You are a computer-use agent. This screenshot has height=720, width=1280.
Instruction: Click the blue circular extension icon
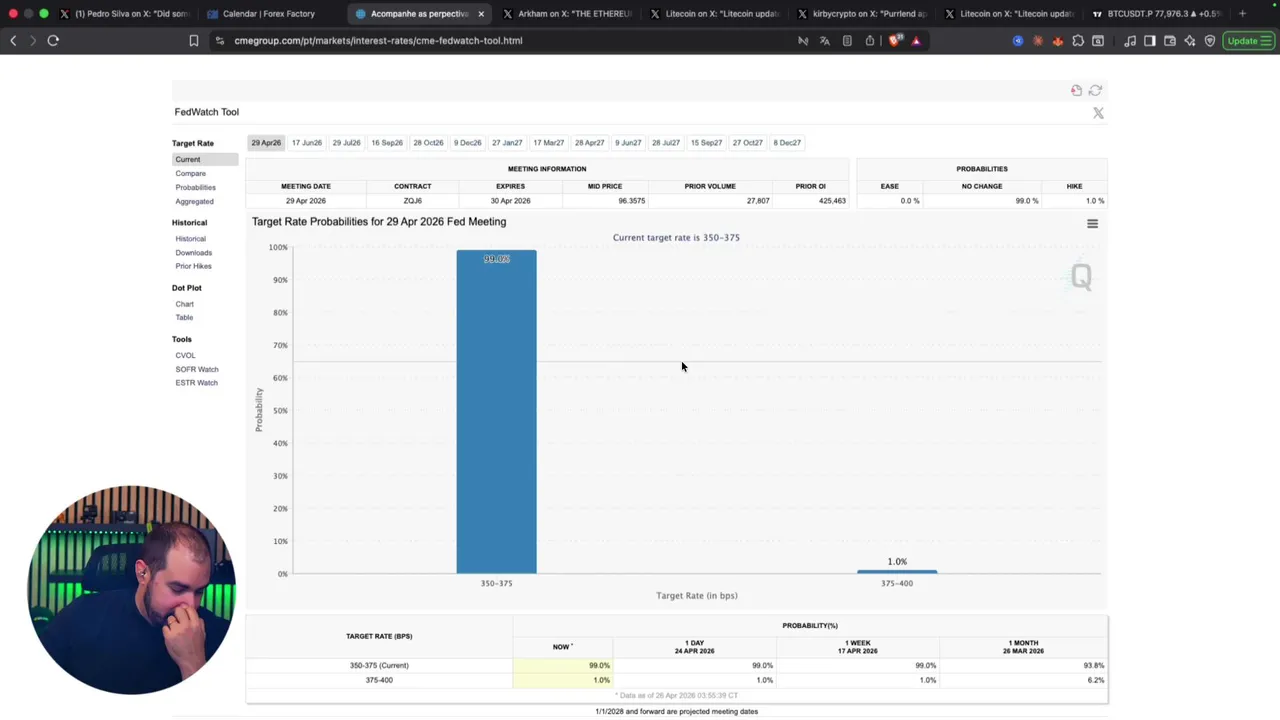pyautogui.click(x=1018, y=41)
